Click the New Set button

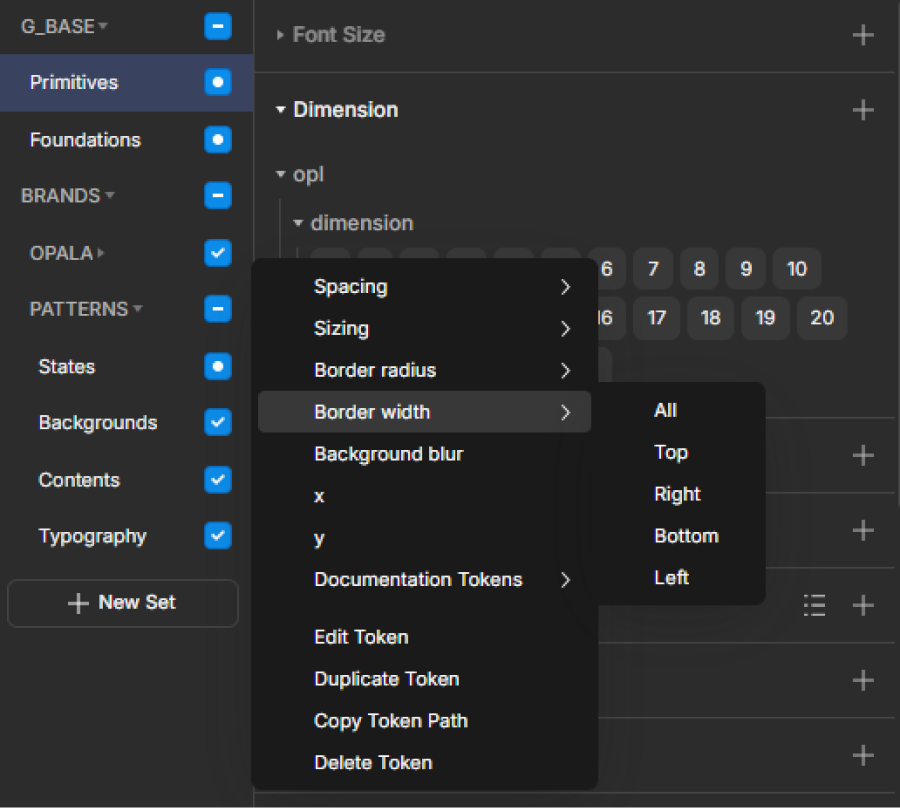[122, 603]
